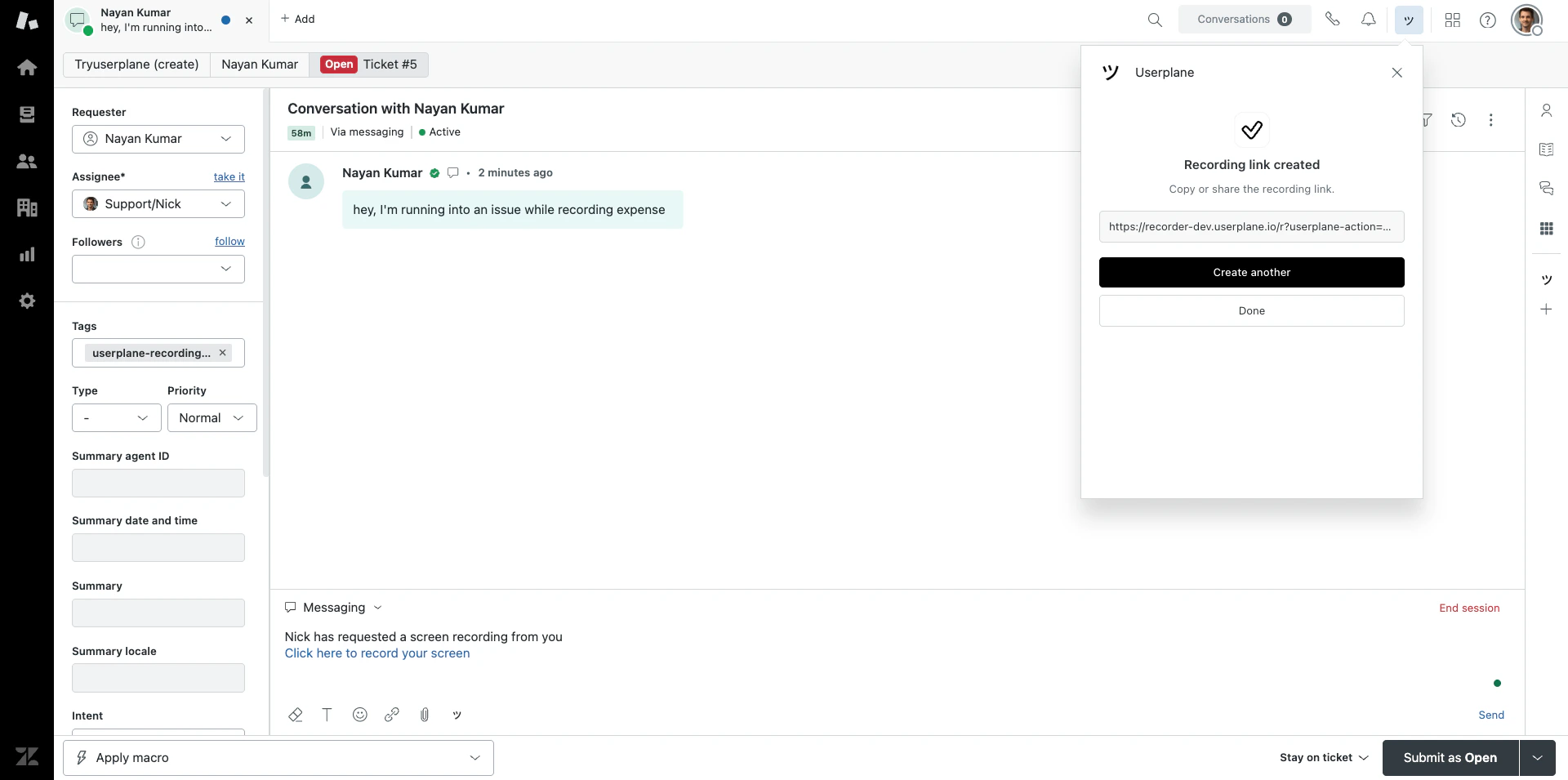This screenshot has height=780, width=1568.
Task: Open Userplane icon in right rail
Action: click(x=1546, y=279)
